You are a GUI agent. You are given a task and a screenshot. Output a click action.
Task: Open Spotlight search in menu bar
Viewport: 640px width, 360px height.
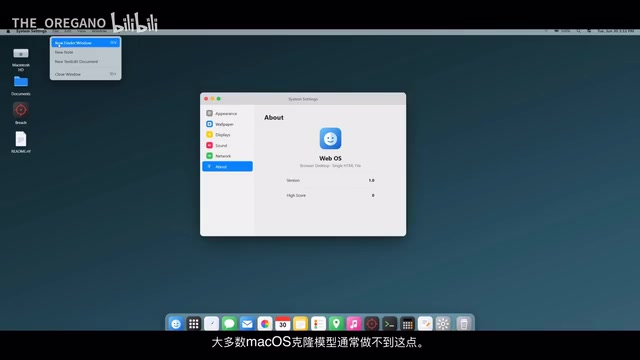coord(578,31)
